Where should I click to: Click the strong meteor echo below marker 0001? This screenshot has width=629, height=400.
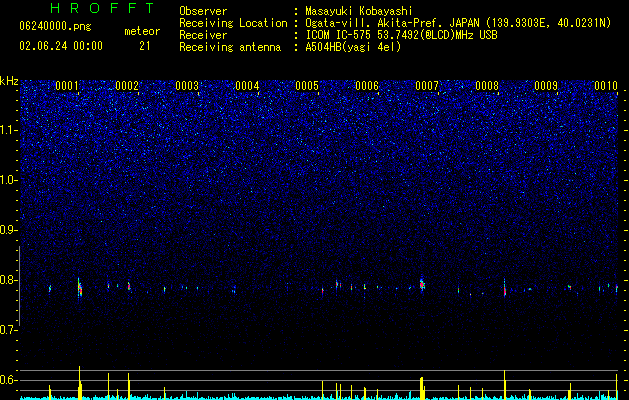point(80,288)
